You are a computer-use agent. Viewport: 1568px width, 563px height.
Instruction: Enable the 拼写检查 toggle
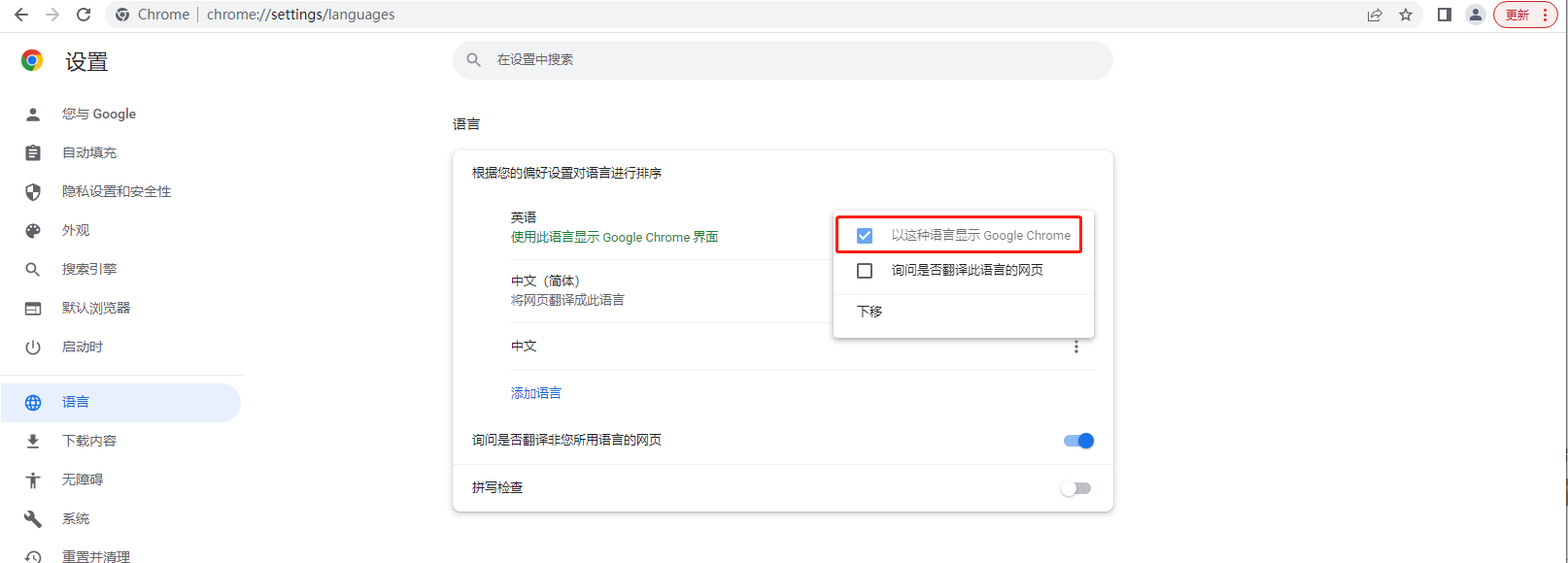tap(1075, 488)
